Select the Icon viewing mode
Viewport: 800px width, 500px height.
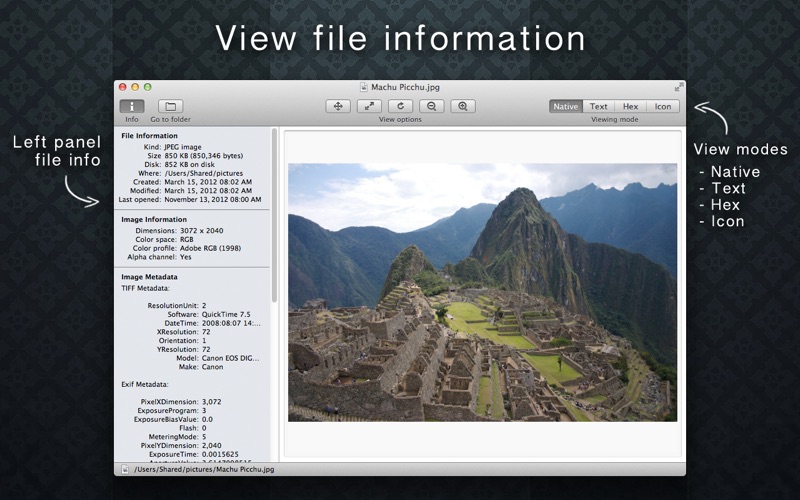pos(662,106)
